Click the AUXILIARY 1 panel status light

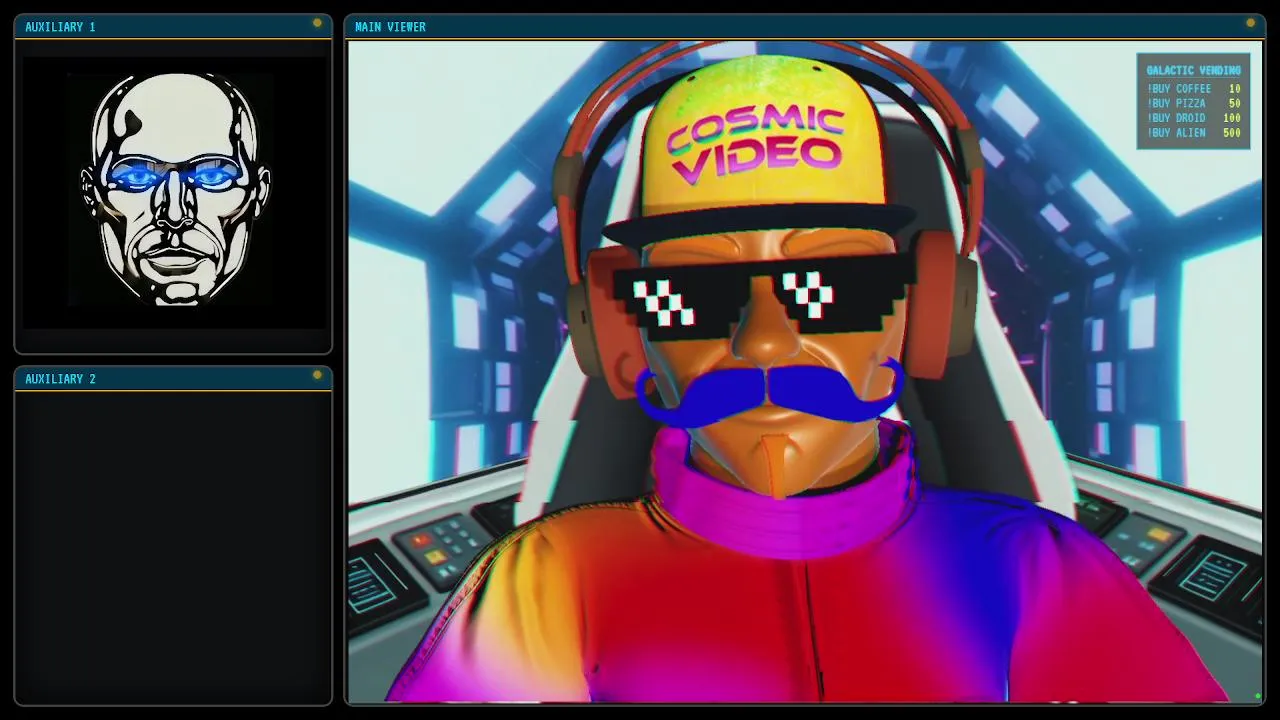[317, 23]
